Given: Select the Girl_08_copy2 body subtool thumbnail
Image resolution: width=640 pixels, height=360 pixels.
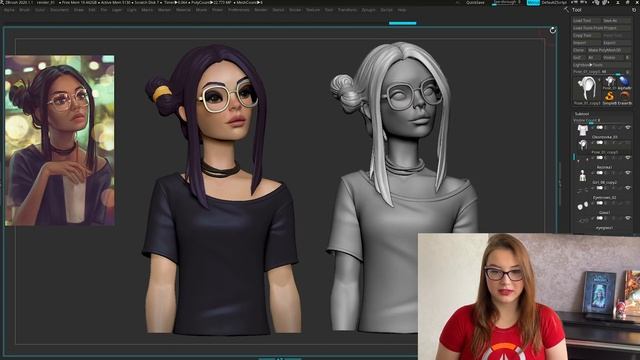Looking at the screenshot, I should click(x=582, y=176).
